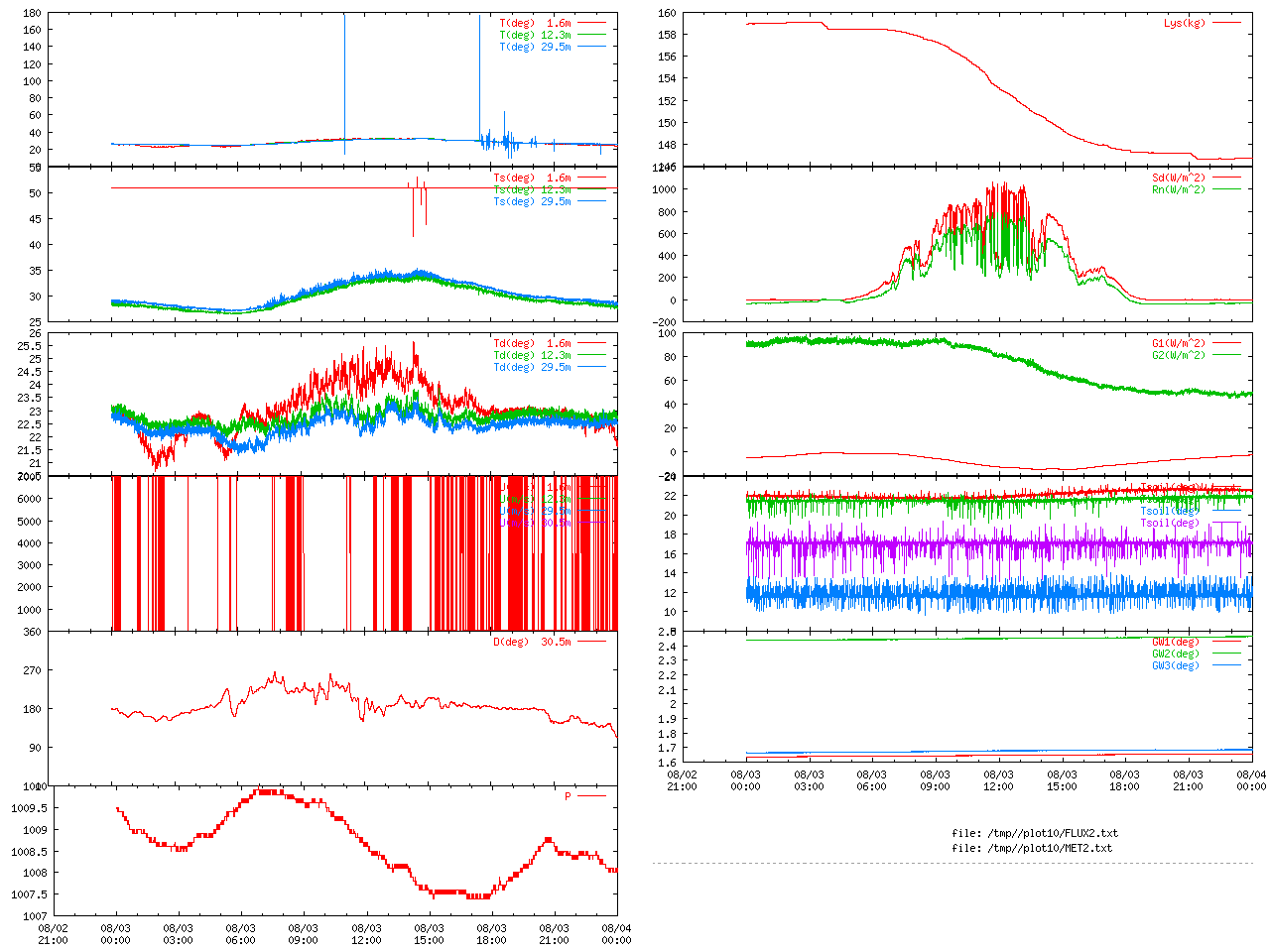Image resolution: width=1270 pixels, height=952 pixels.
Task: Click the '148' tick on the Lys(kg) axis
Action: click(x=667, y=146)
